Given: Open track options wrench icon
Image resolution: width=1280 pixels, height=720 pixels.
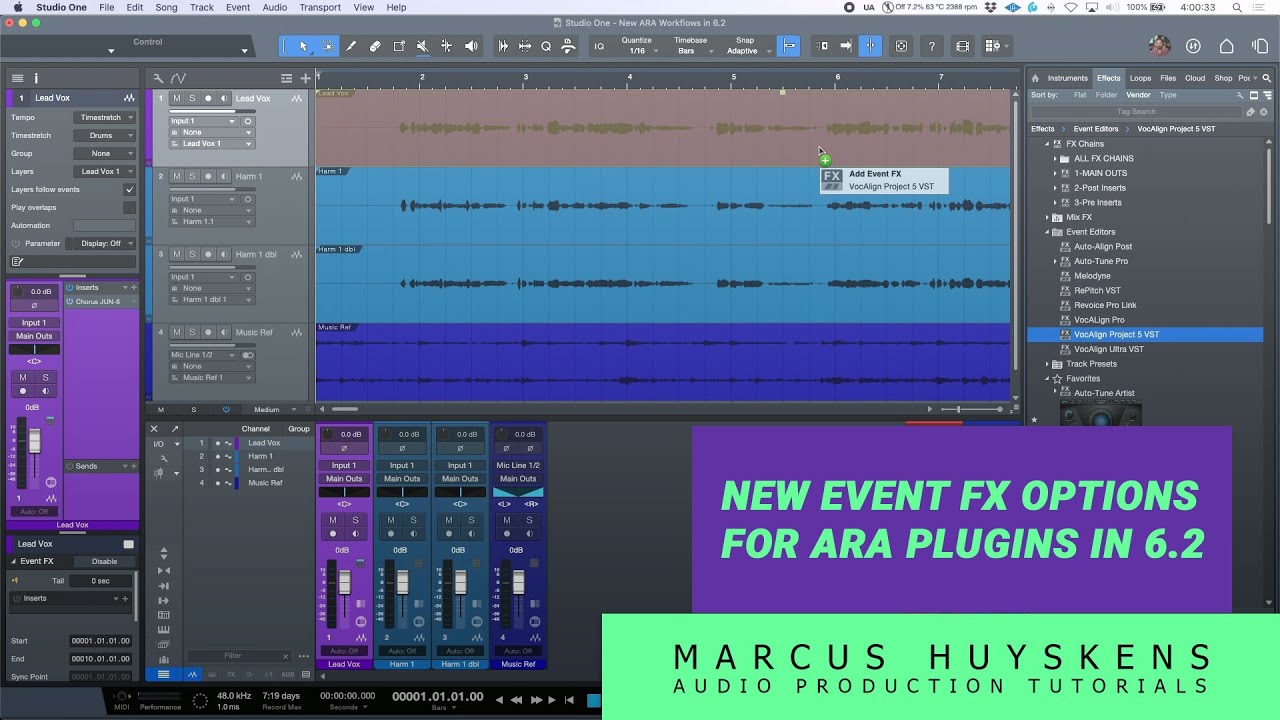Looking at the screenshot, I should click(158, 78).
